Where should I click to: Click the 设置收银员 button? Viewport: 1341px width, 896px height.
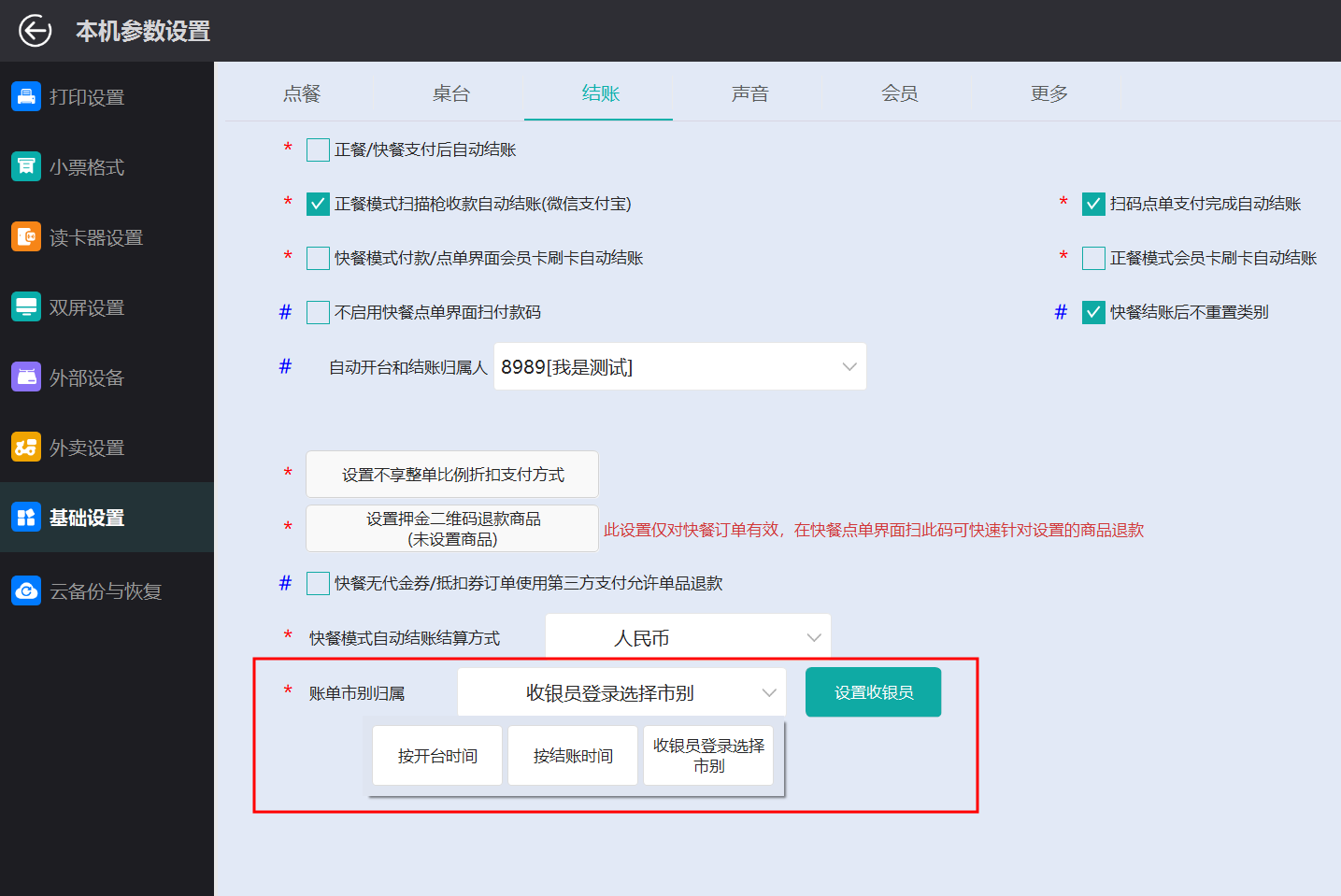[x=873, y=691]
